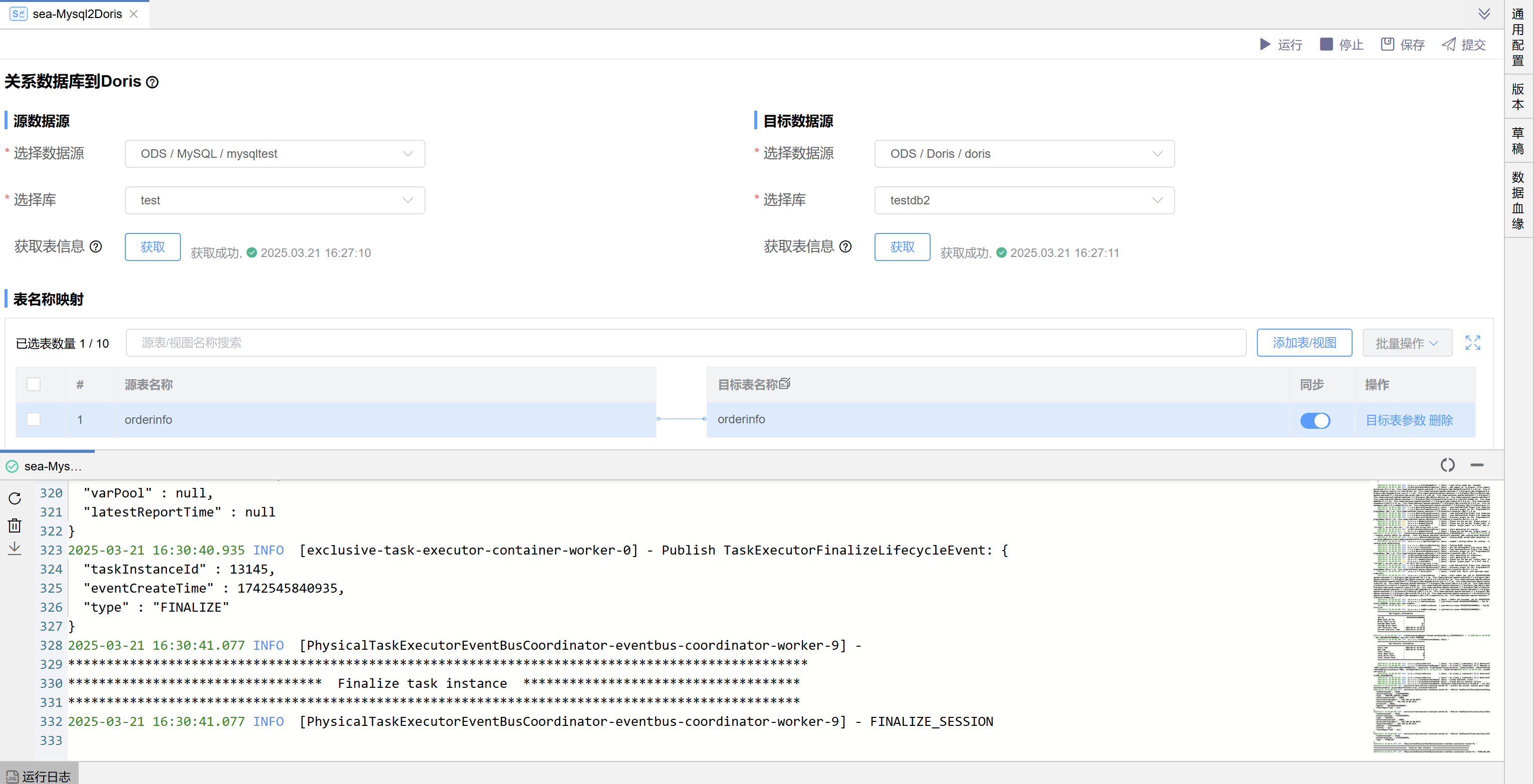Open 目标表参数 link for orderinfo
This screenshot has width=1534, height=784.
point(1397,420)
